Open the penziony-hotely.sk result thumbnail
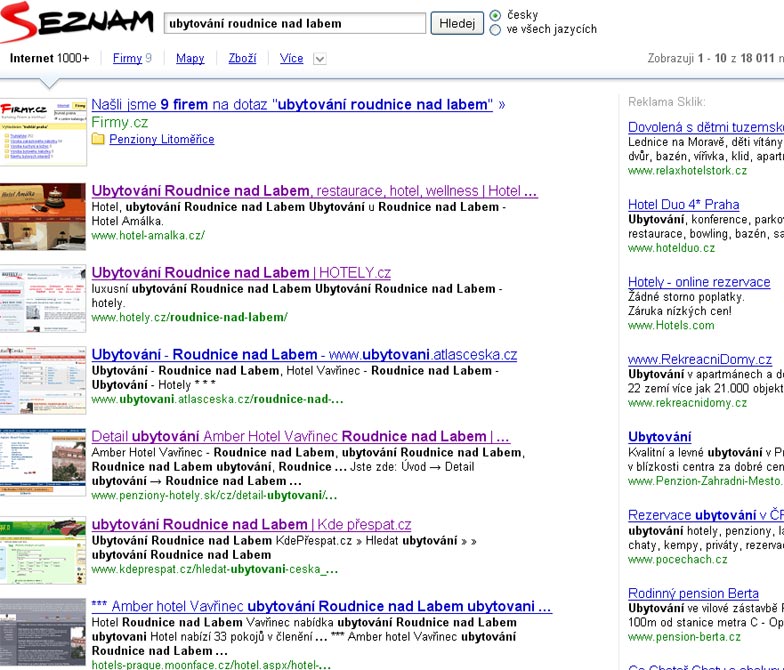The width and height of the screenshot is (784, 670). click(43, 462)
